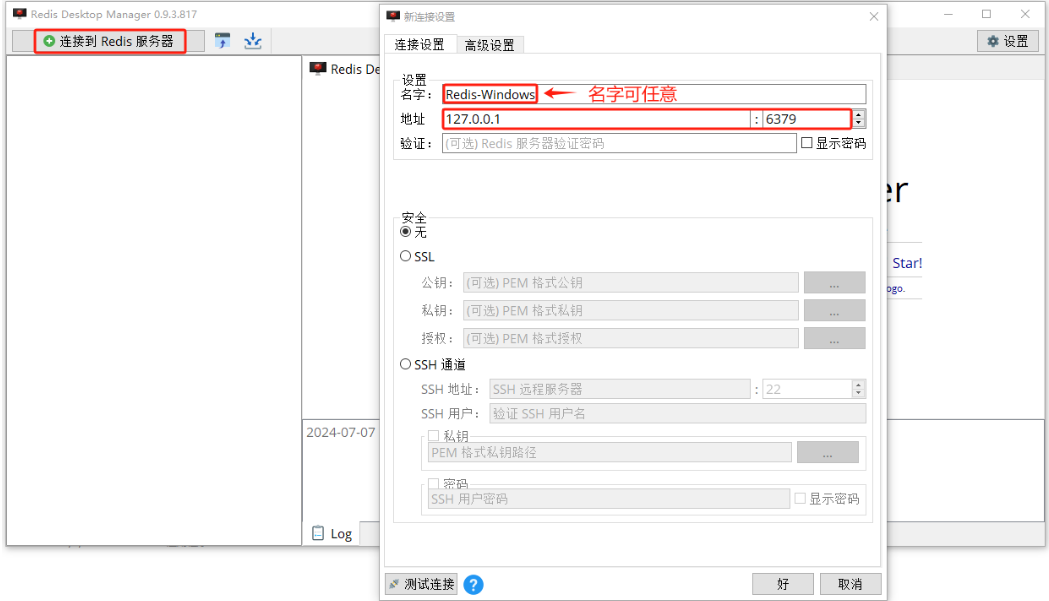Click the import connections toolbar icon
The width and height of the screenshot is (1049, 601).
[222, 41]
